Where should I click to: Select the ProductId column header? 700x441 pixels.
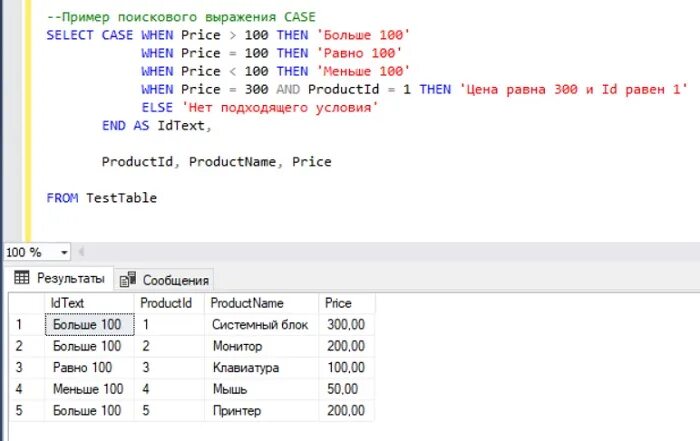point(169,303)
